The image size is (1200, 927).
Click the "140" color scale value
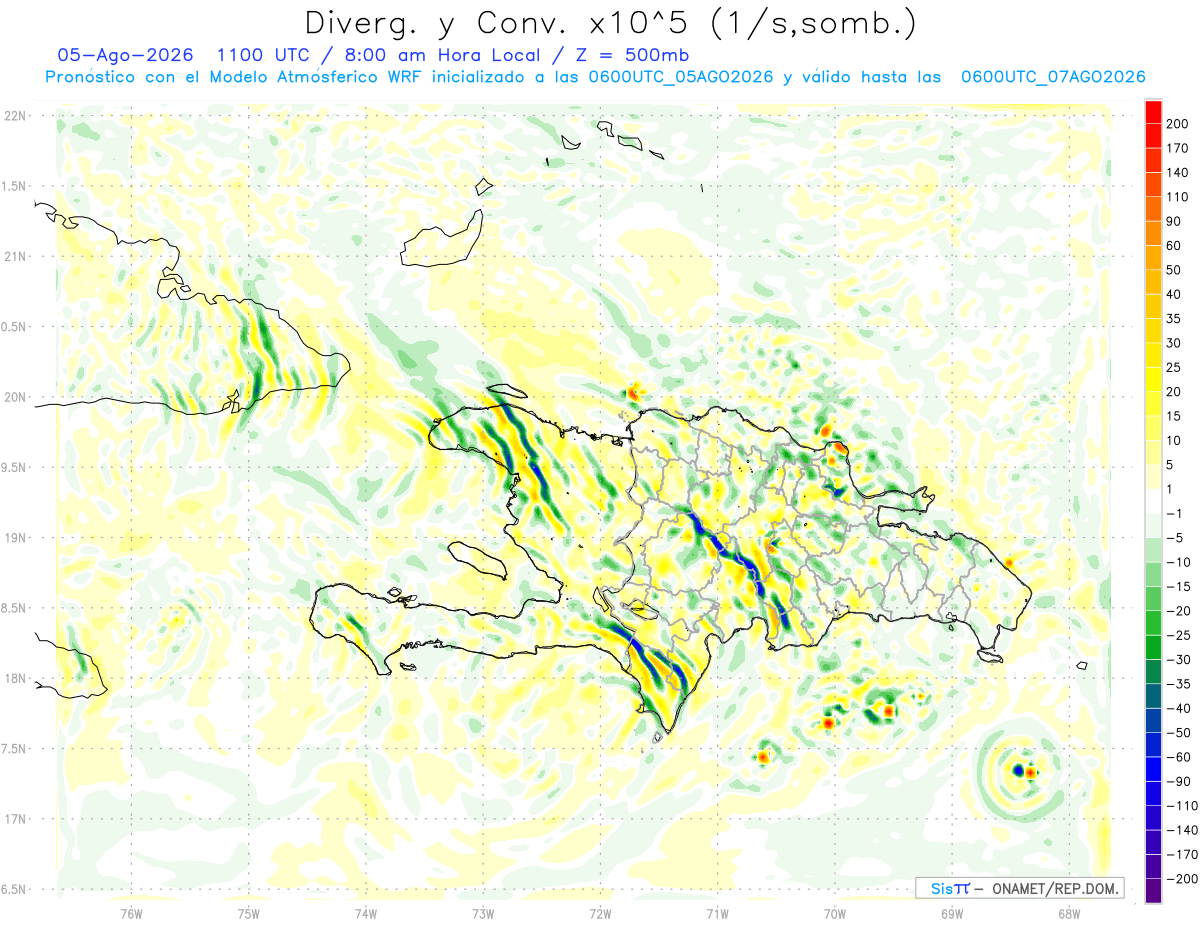1178,173
